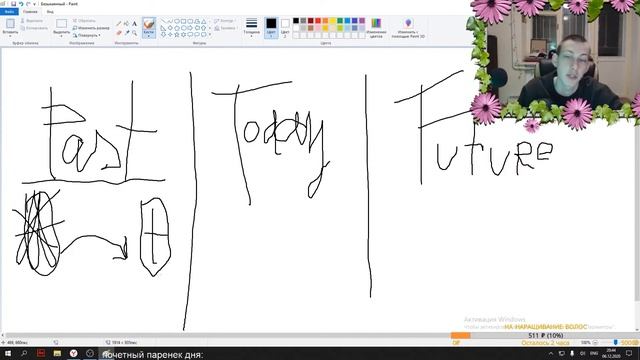
Task: Open the blue File tab
Action: point(9,12)
